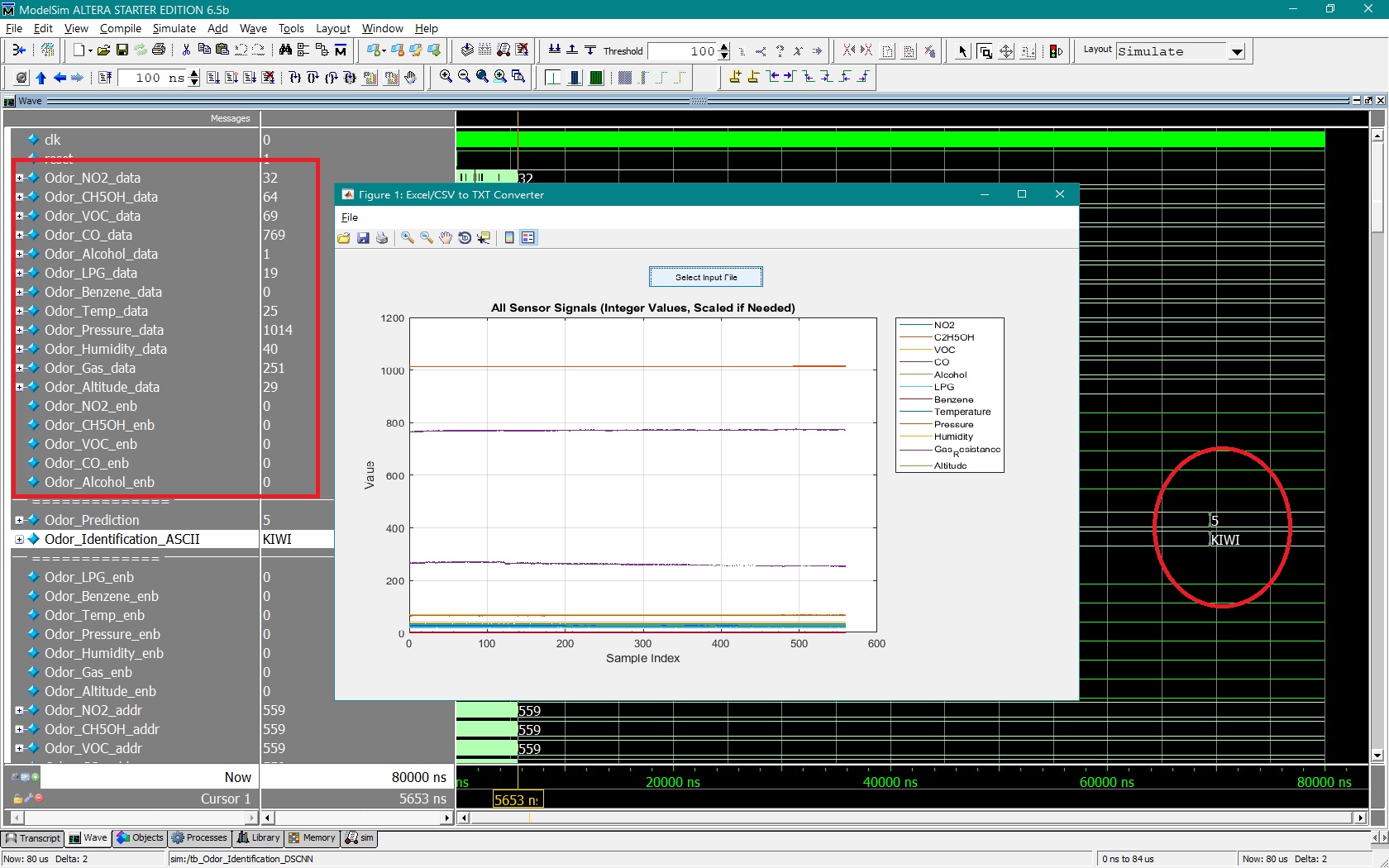1389x868 pixels.
Task: Click the Insert Colorbar icon in figure toolbar
Action: click(x=509, y=238)
